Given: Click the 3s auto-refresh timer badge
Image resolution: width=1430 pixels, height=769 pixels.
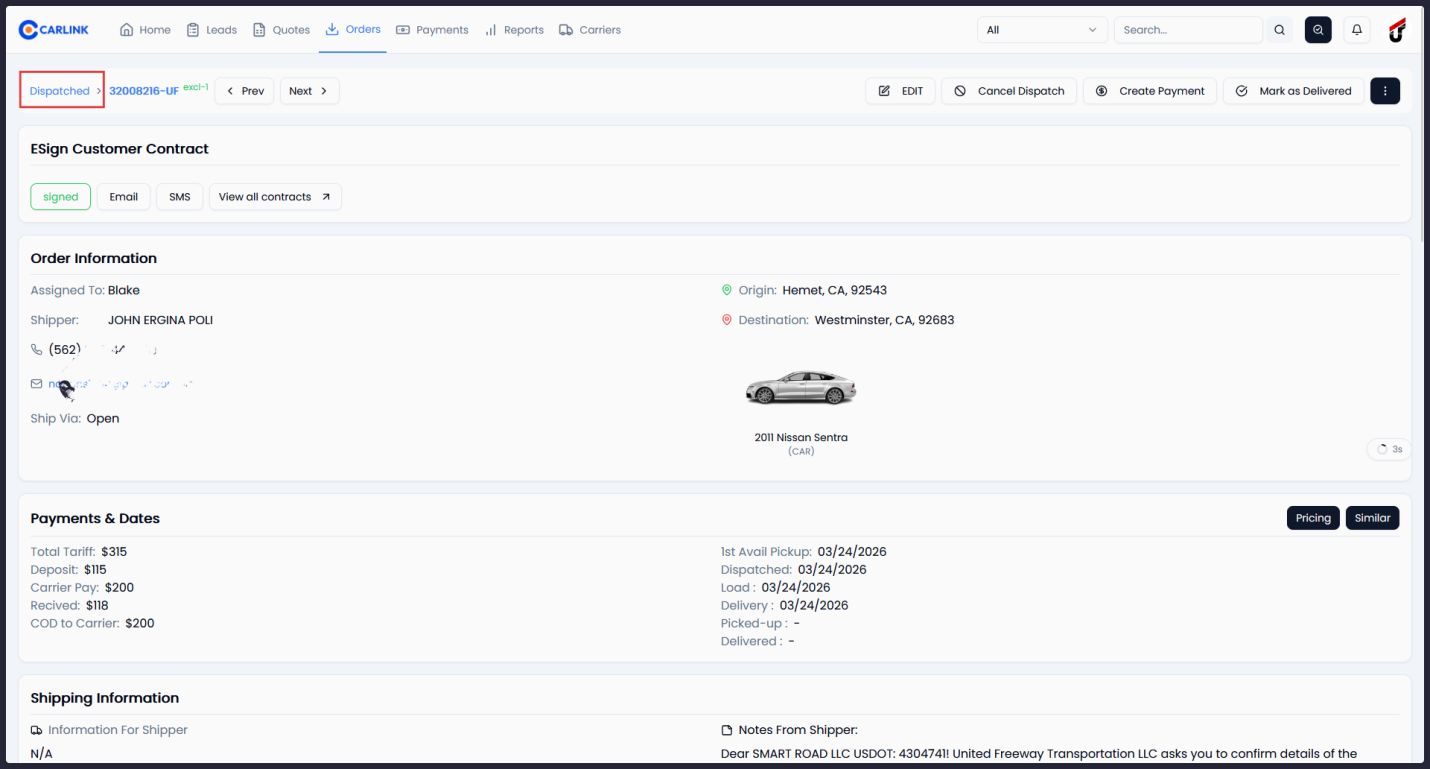Looking at the screenshot, I should pyautogui.click(x=1388, y=449).
